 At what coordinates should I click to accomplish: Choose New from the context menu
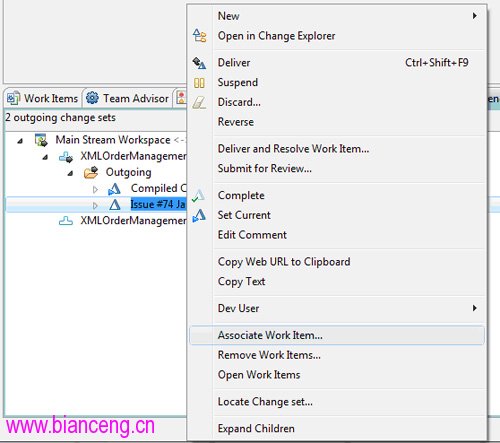[x=337, y=16]
